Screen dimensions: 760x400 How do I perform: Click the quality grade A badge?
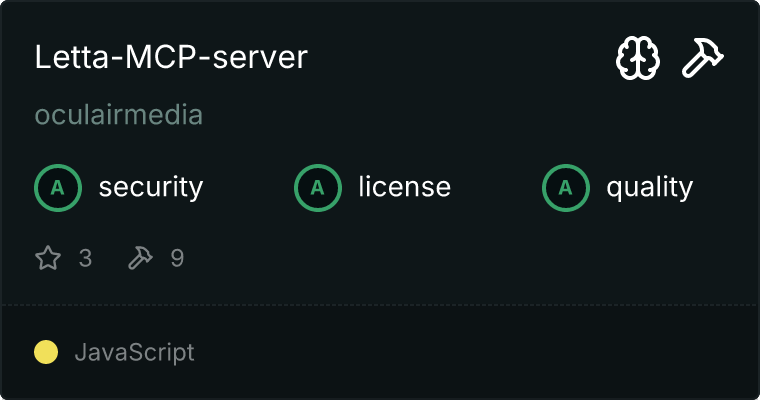click(x=566, y=187)
